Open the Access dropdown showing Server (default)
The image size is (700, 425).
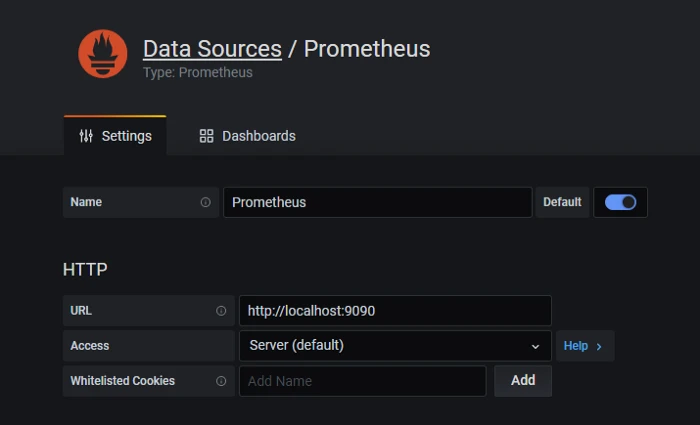click(395, 346)
